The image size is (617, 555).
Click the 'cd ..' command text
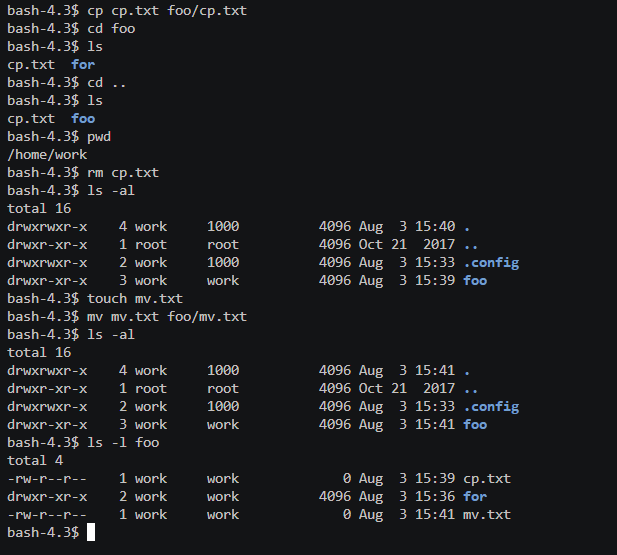pyautogui.click(x=107, y=83)
